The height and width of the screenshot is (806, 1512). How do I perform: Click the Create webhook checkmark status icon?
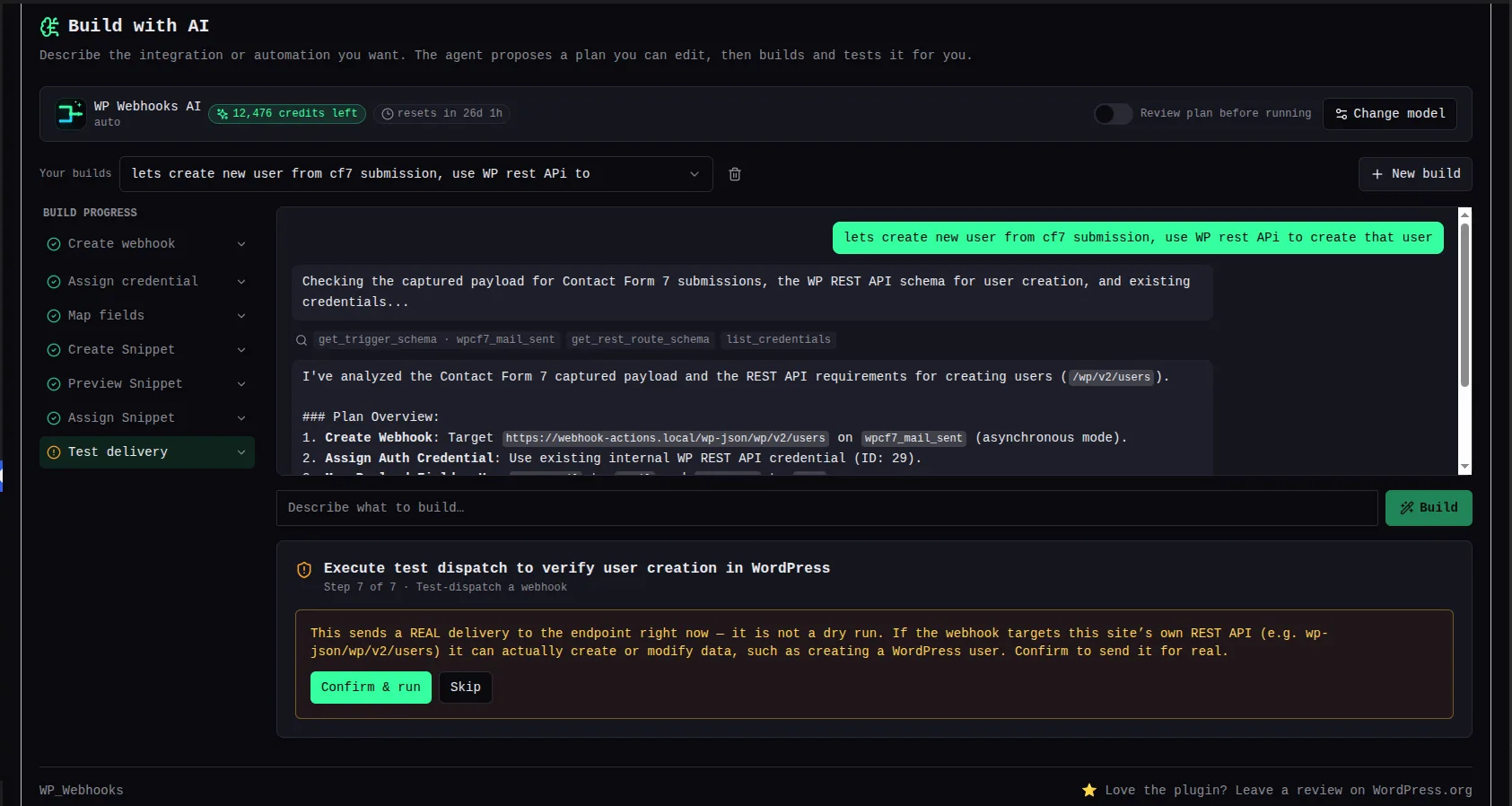(54, 244)
